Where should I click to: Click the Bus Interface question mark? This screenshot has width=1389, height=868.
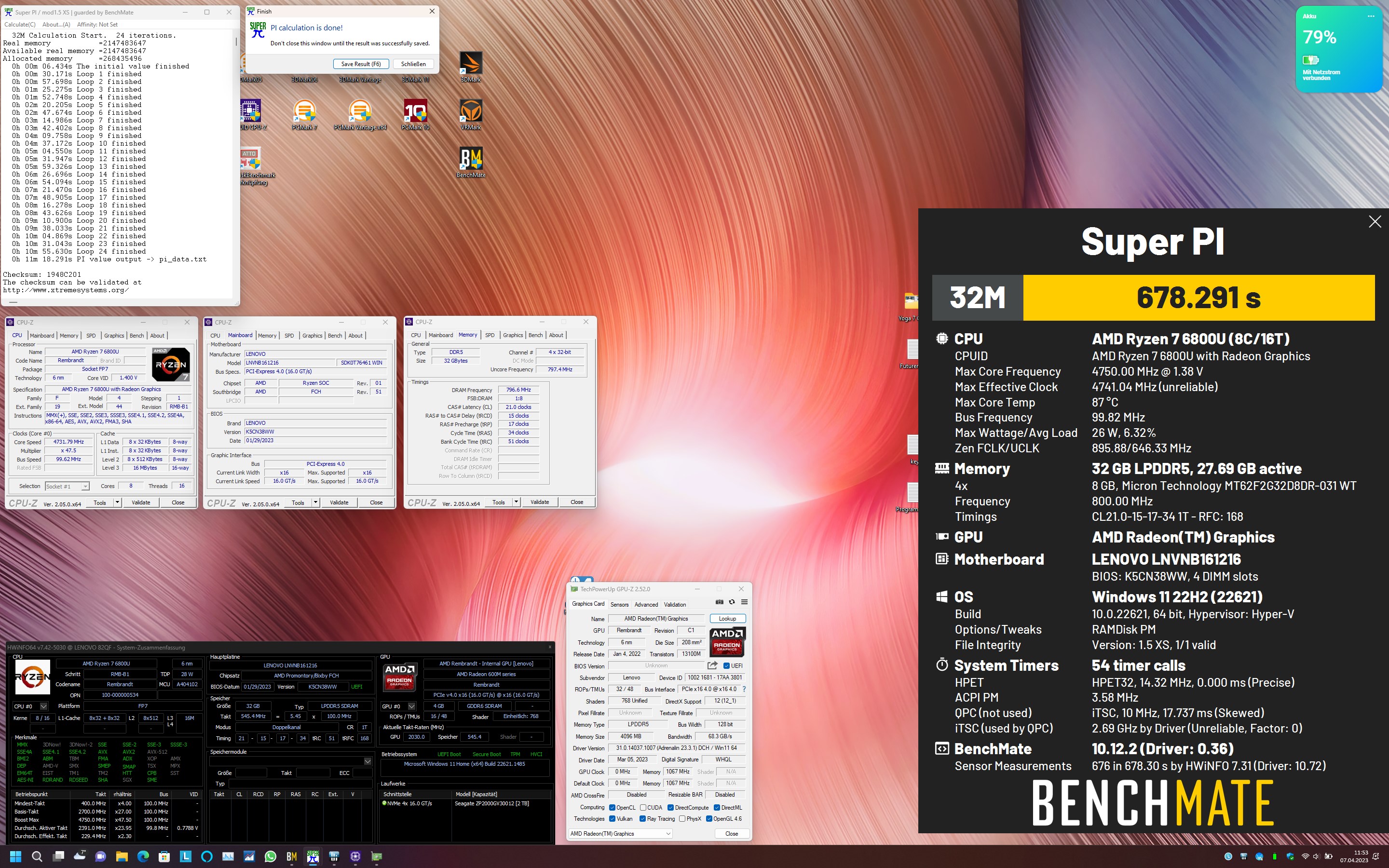click(745, 689)
